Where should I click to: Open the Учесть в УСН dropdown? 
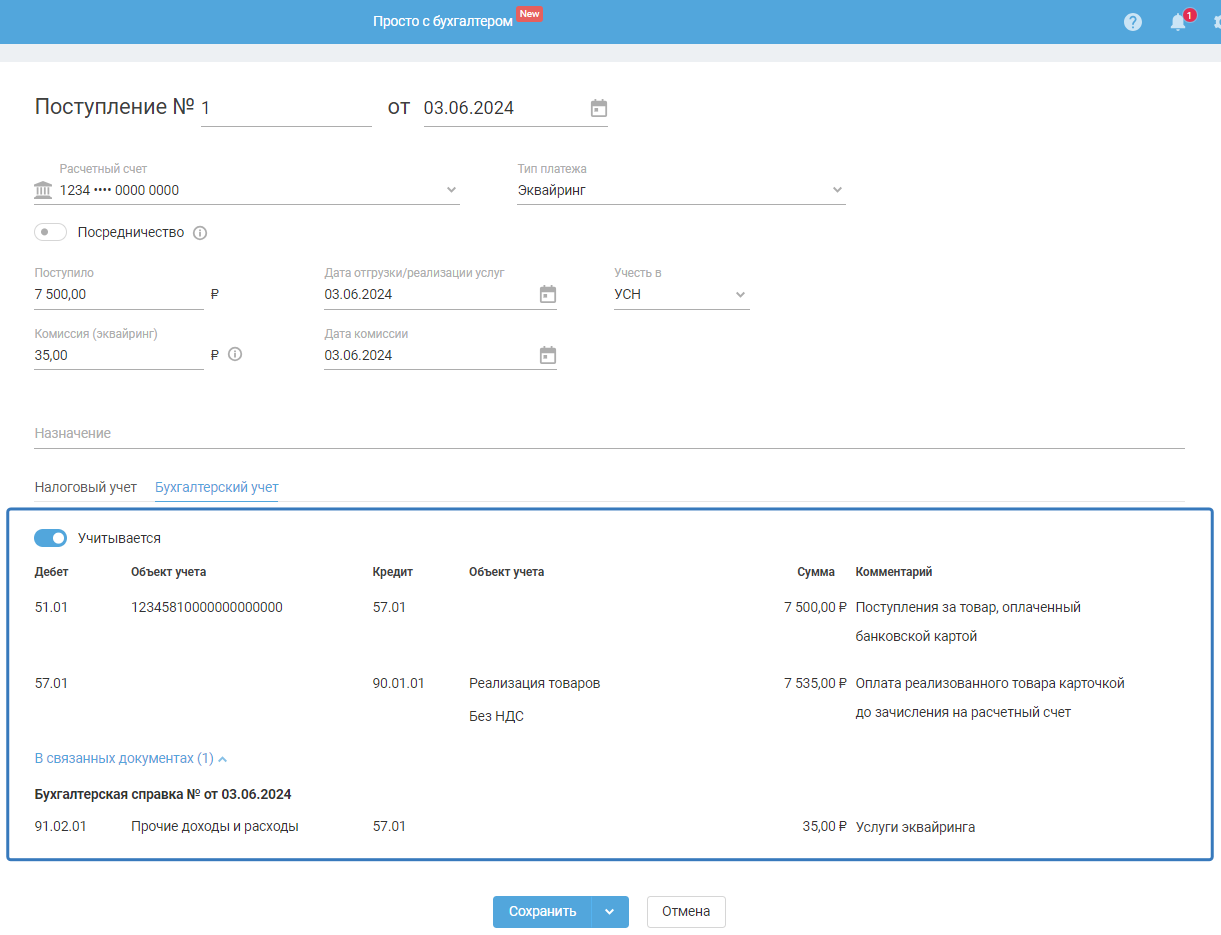pos(740,295)
